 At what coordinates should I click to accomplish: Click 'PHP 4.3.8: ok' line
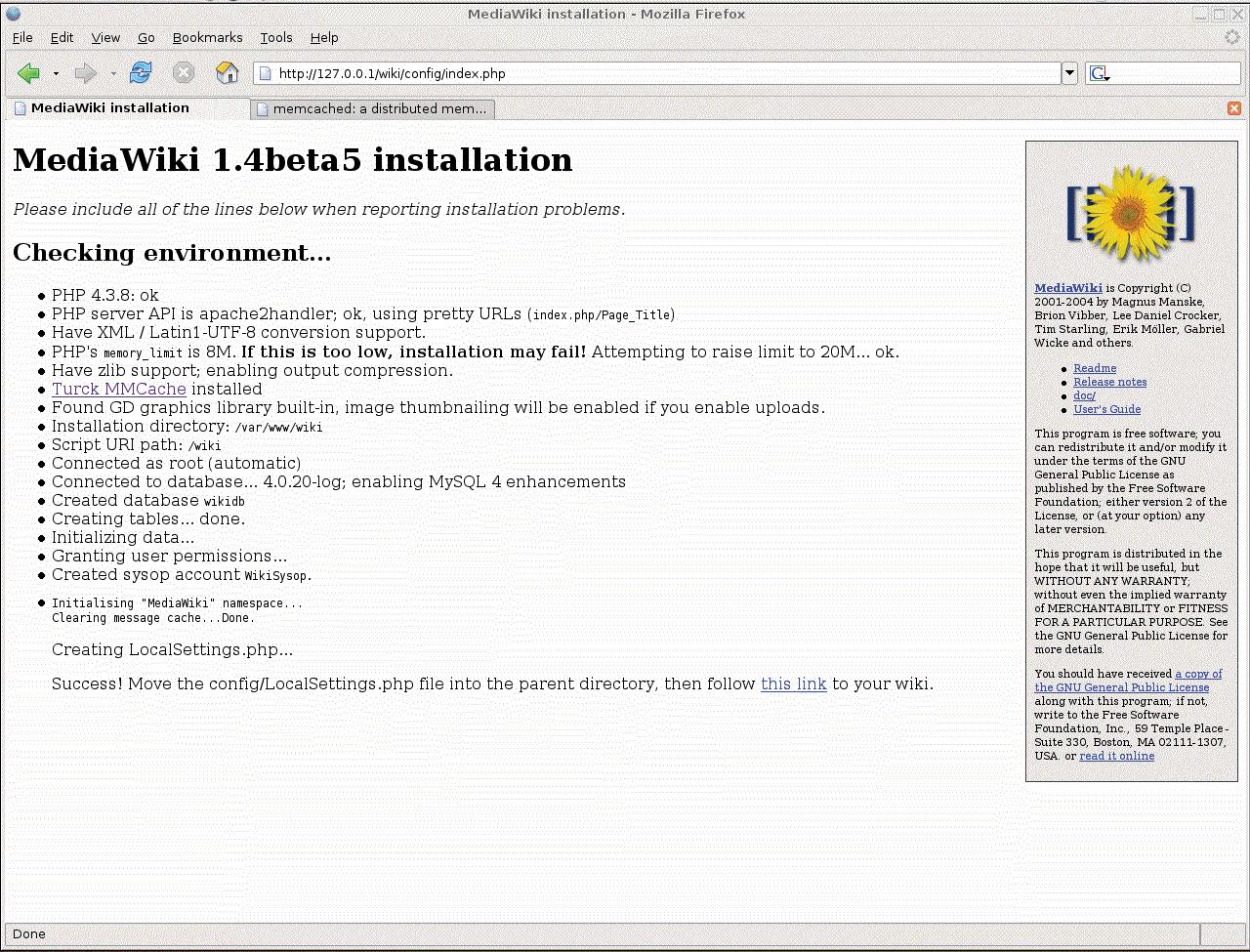(x=105, y=295)
